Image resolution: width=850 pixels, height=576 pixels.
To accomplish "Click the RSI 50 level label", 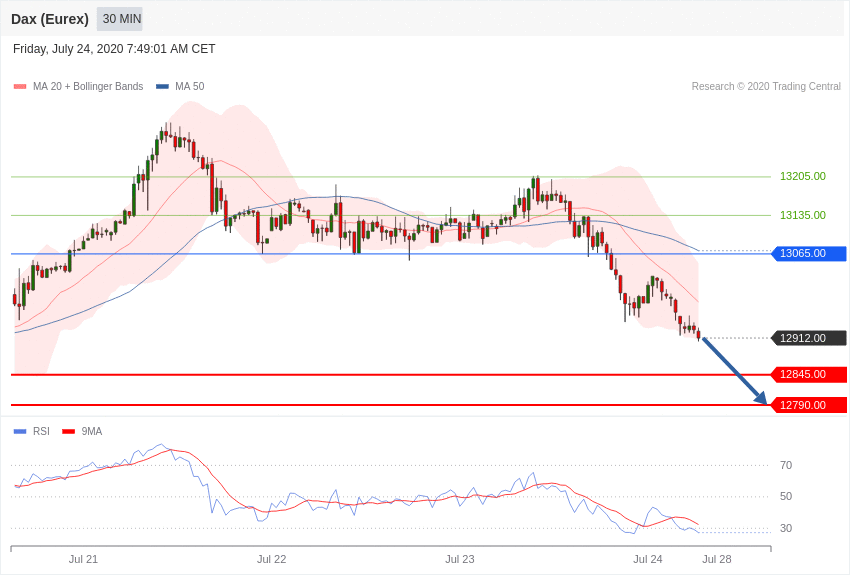I will tap(786, 496).
